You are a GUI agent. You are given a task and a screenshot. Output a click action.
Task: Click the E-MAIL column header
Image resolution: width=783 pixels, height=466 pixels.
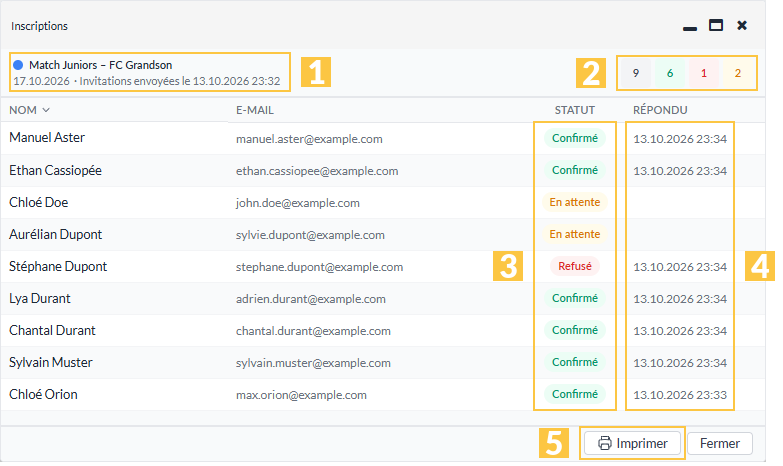255,110
